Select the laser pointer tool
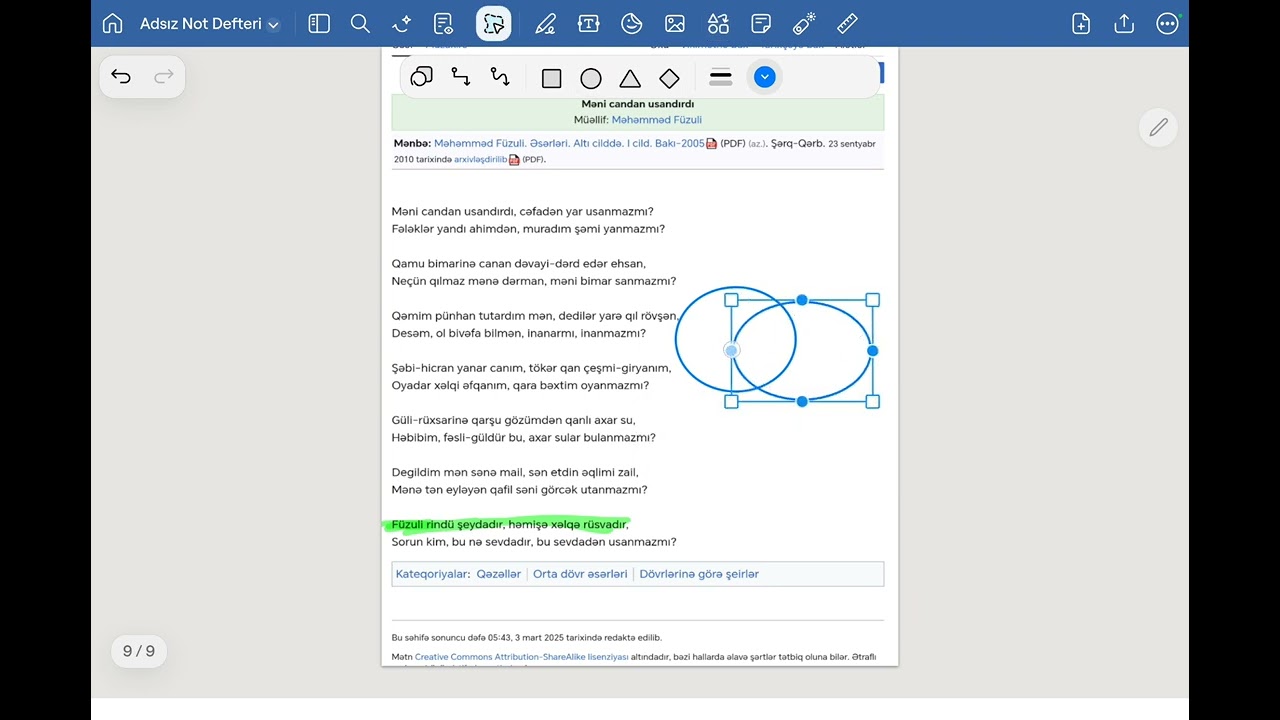Screen dimensions: 1280x720 point(804,23)
